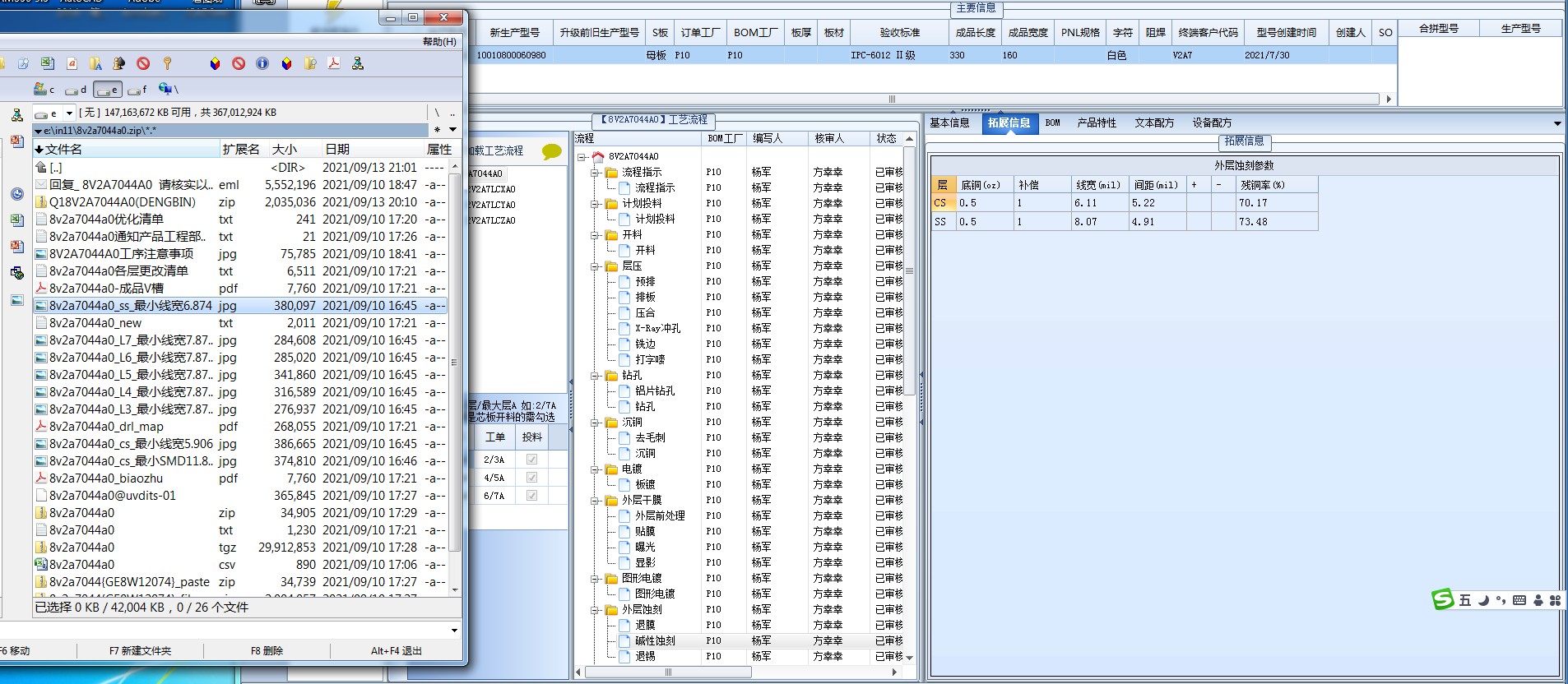Select the active drive e button

coord(108,89)
